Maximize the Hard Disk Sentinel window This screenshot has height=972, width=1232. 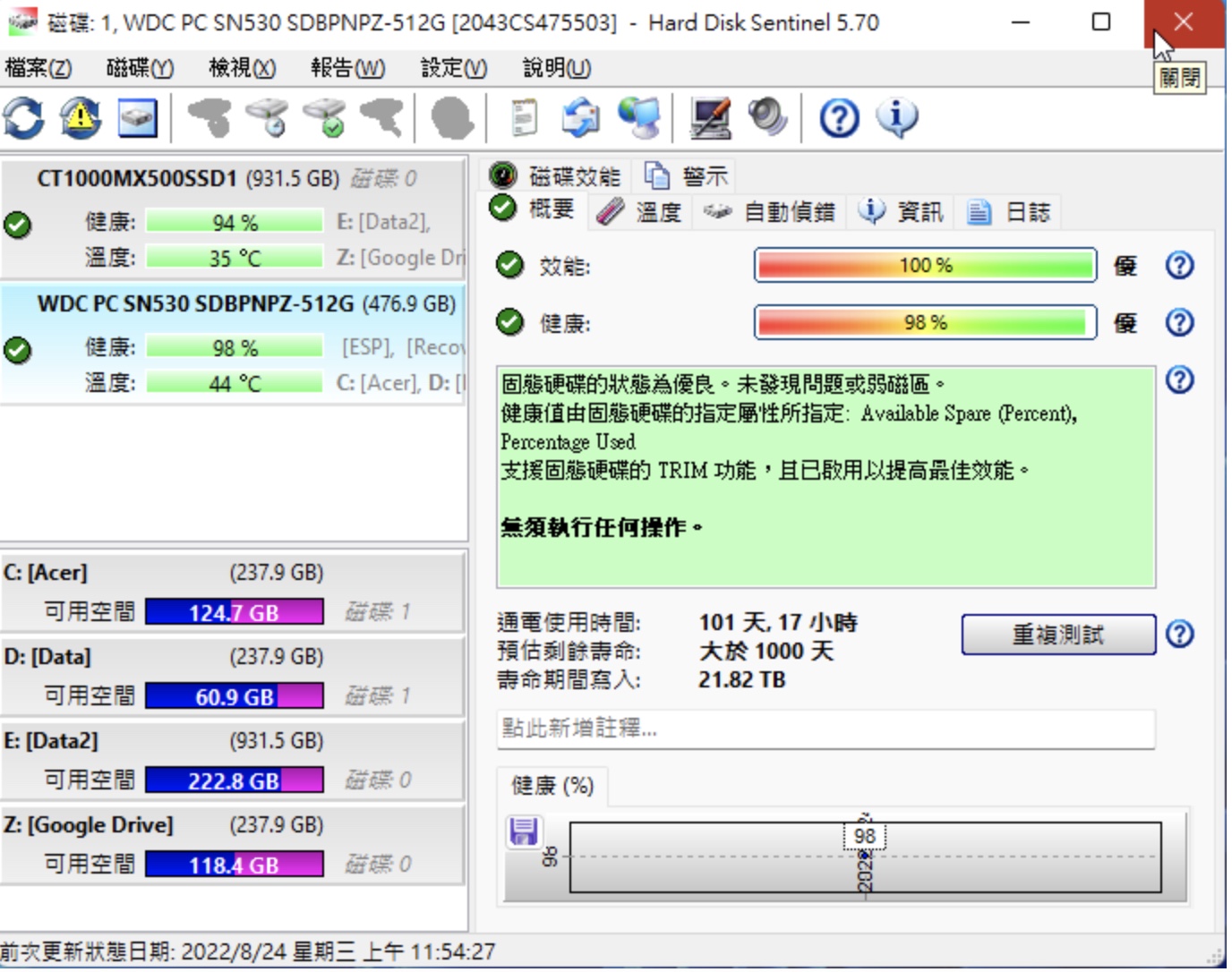(1101, 22)
